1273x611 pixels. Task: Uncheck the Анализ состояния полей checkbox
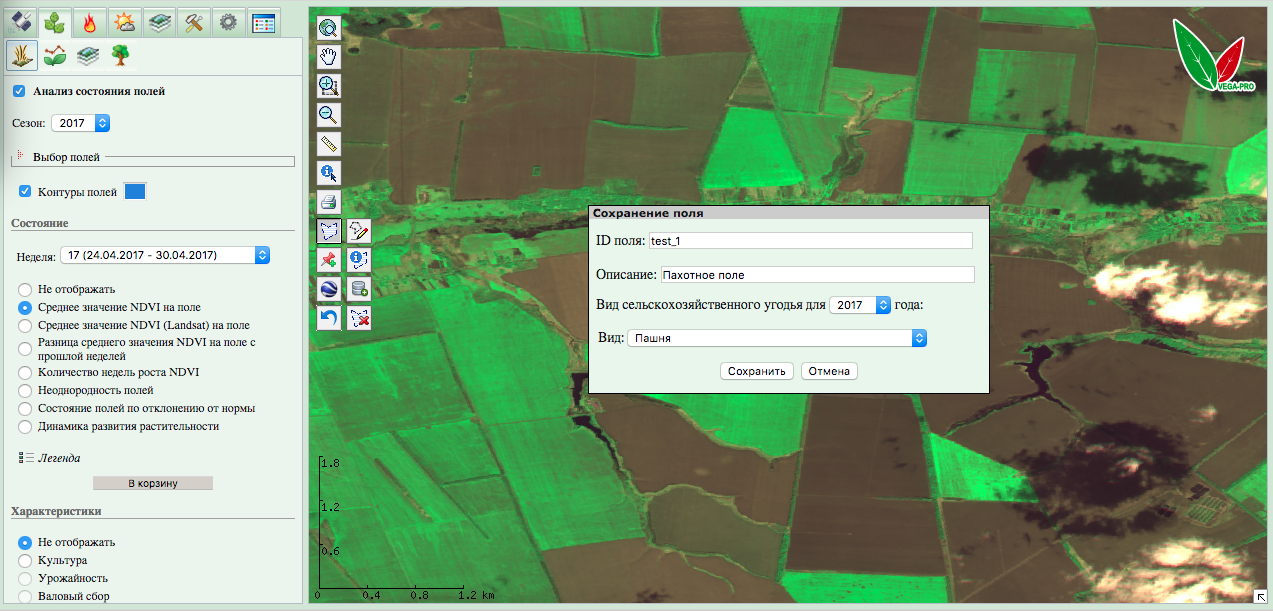click(x=19, y=91)
